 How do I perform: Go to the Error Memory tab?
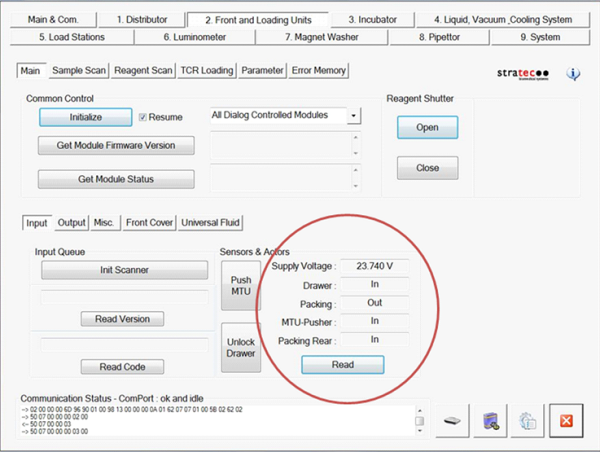(319, 71)
